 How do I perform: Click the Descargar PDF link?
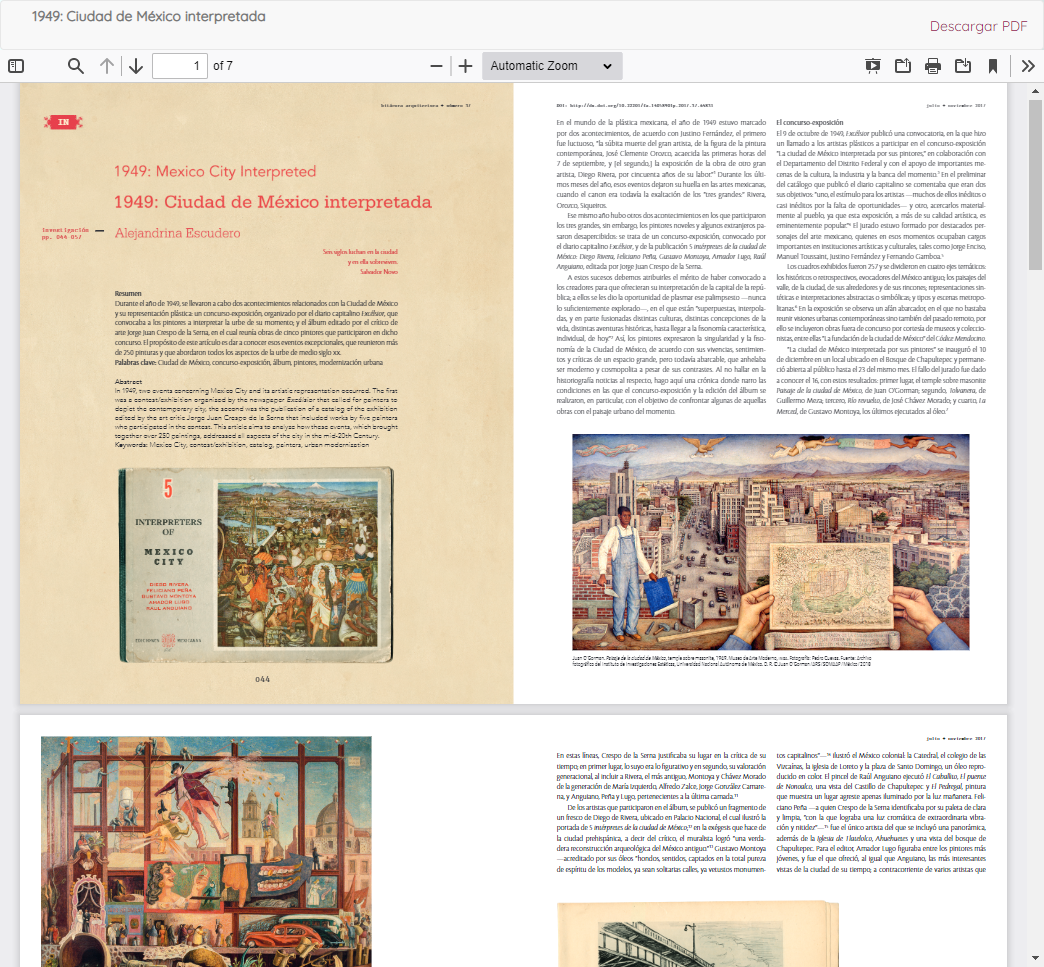click(978, 26)
